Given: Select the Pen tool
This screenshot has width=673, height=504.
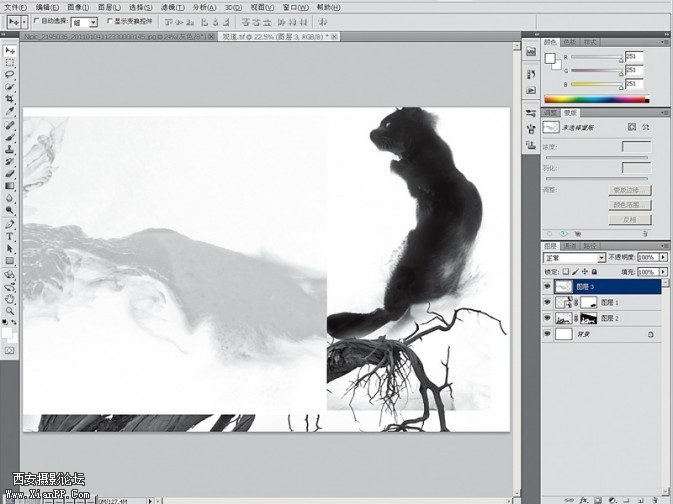Looking at the screenshot, I should pyautogui.click(x=9, y=224).
